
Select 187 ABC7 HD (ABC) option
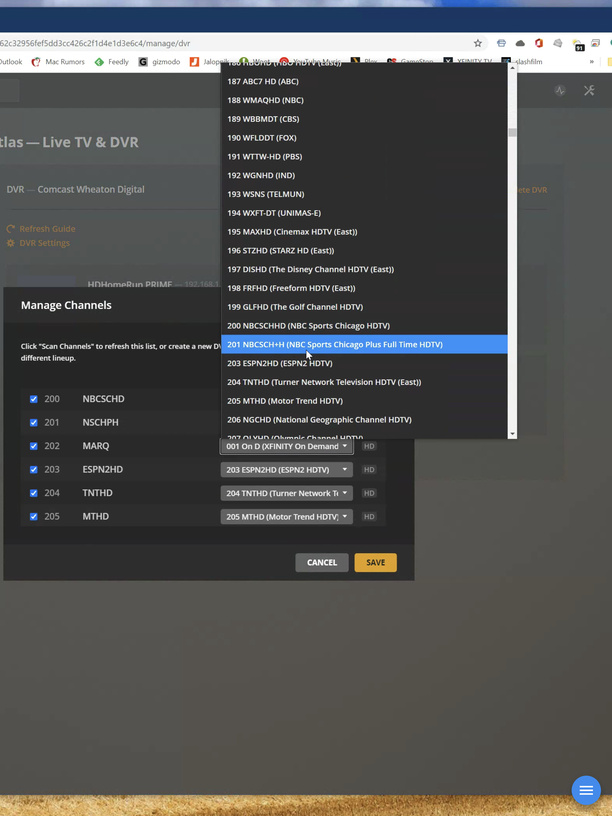point(364,81)
